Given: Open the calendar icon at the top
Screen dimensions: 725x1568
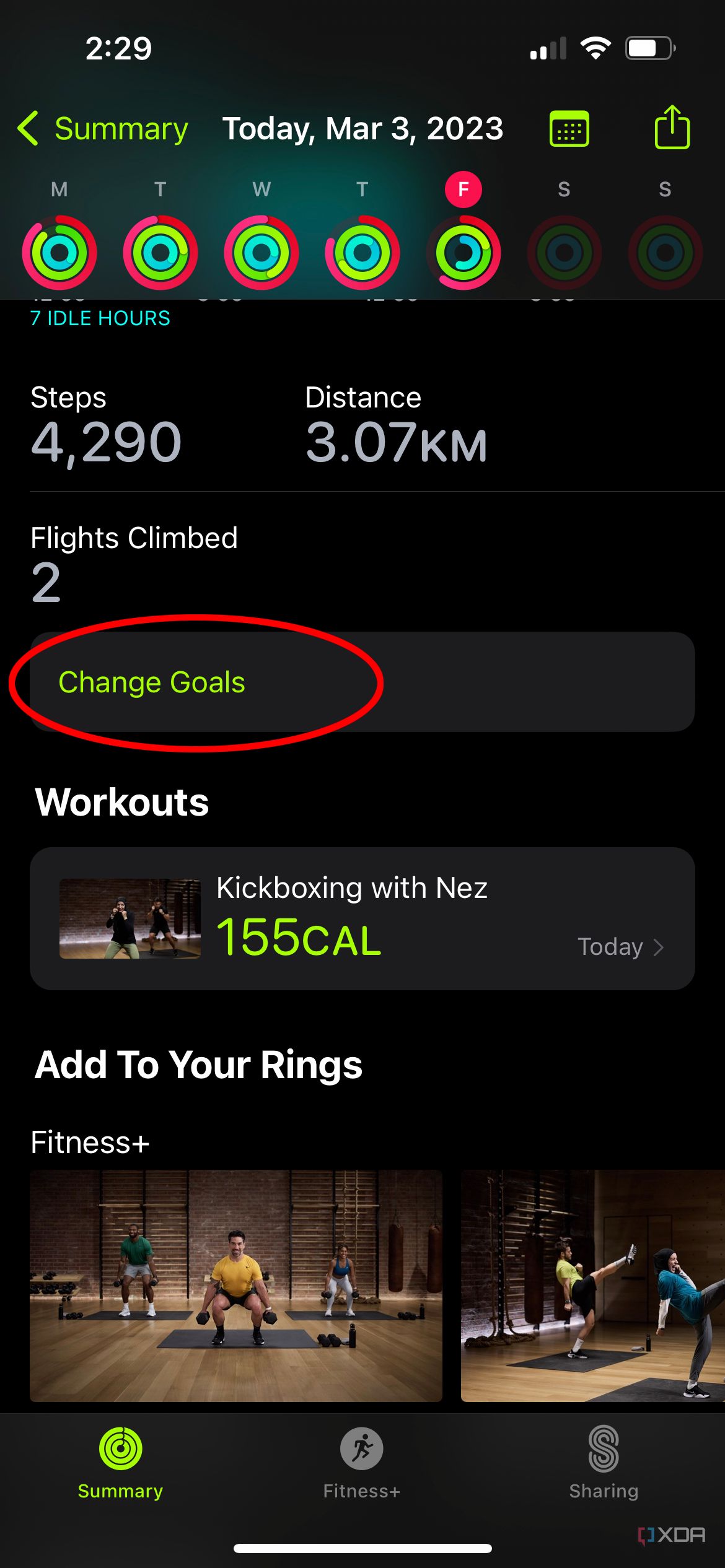Looking at the screenshot, I should [569, 128].
